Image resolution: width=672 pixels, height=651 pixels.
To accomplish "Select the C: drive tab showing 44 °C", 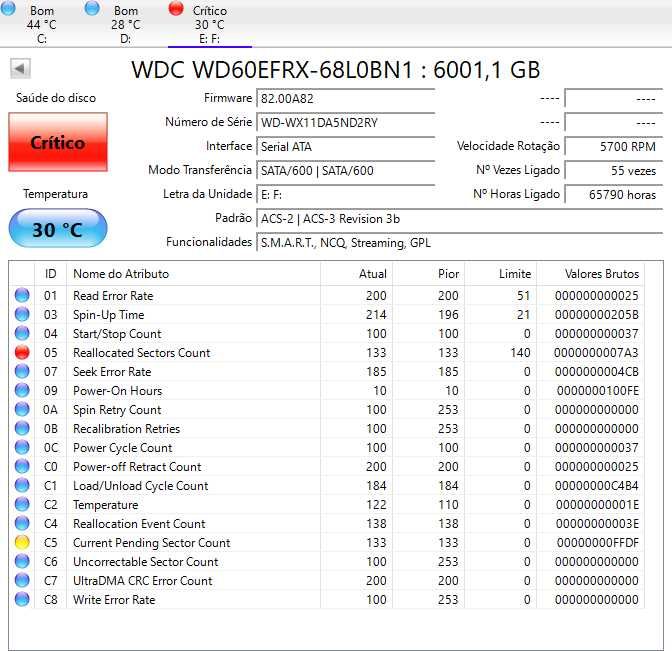I will (x=41, y=23).
